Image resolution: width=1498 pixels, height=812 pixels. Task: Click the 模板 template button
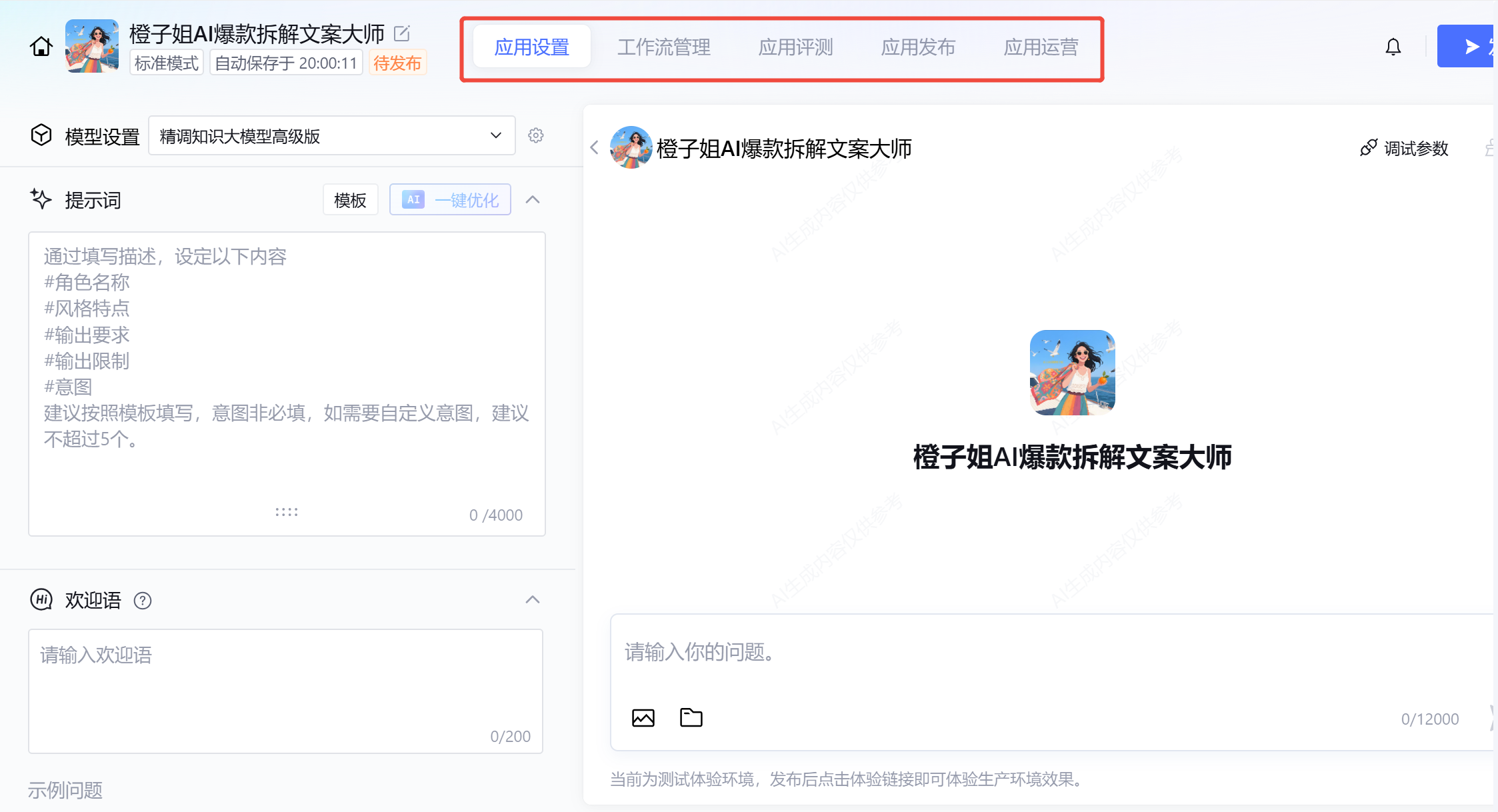point(350,200)
